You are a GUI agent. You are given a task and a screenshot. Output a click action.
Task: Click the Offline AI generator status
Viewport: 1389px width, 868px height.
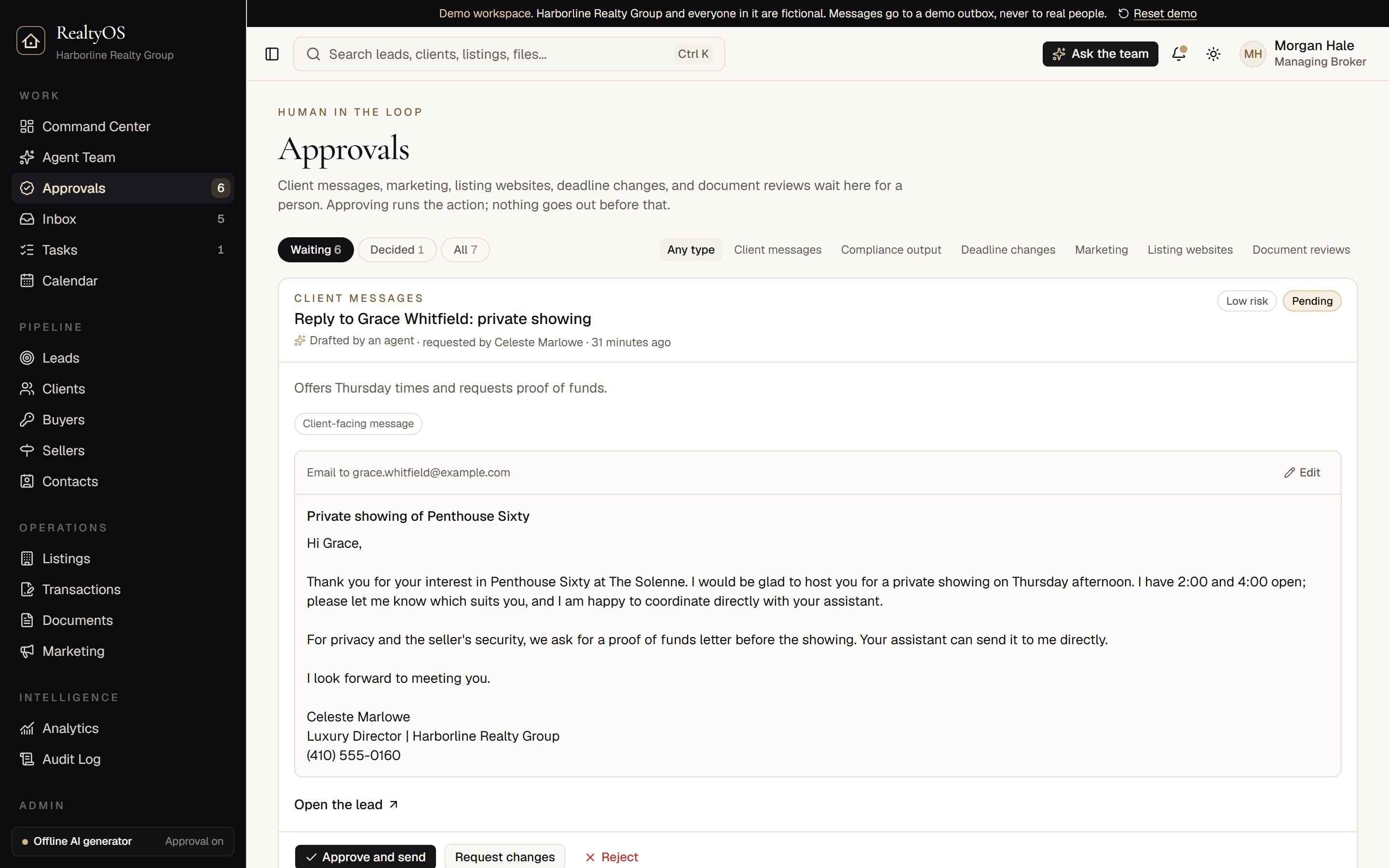tap(82, 841)
